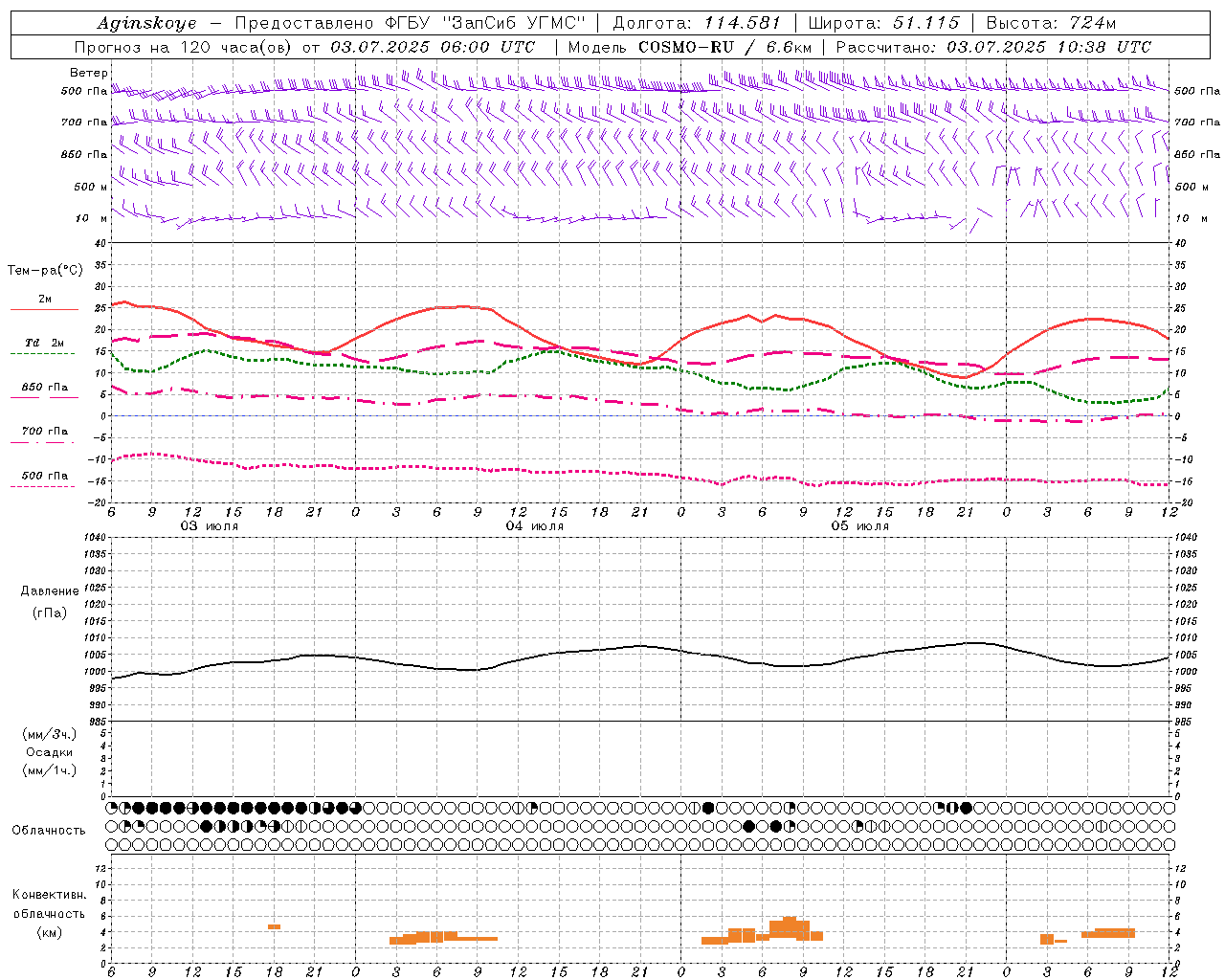Click the "05 июля" date label
Viewport: 1225px width, 980px height.
pos(859,526)
